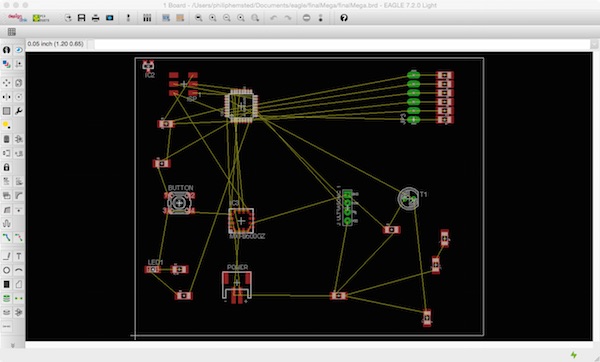Click the Stop command icon
Screen dimensions: 600x362
306,18
